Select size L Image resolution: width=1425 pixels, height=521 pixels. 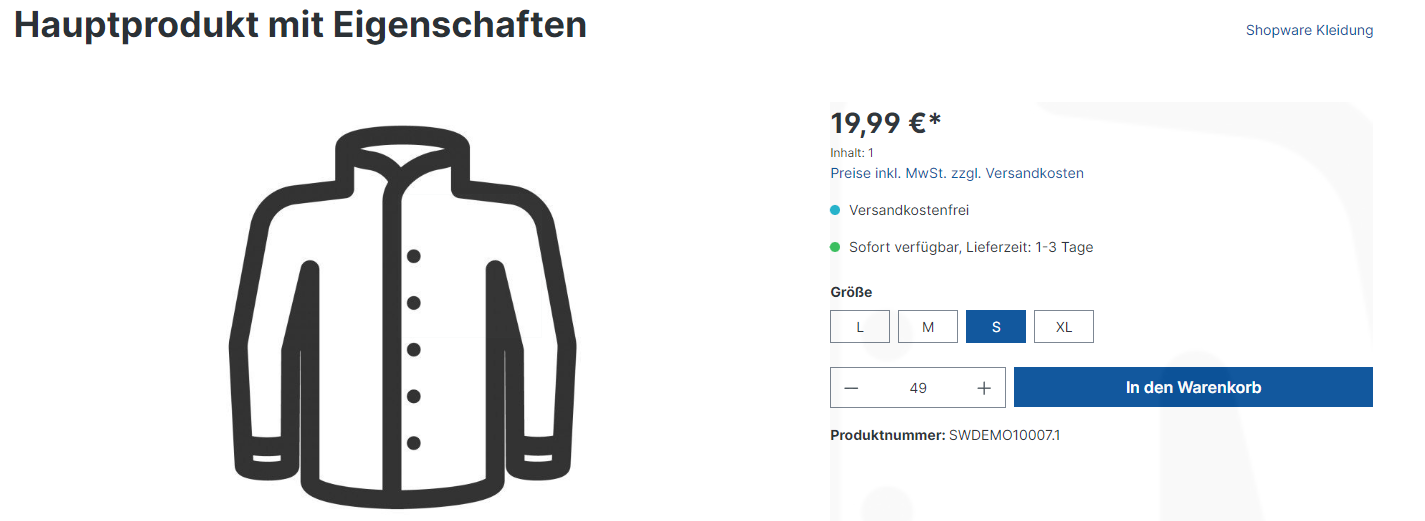860,327
